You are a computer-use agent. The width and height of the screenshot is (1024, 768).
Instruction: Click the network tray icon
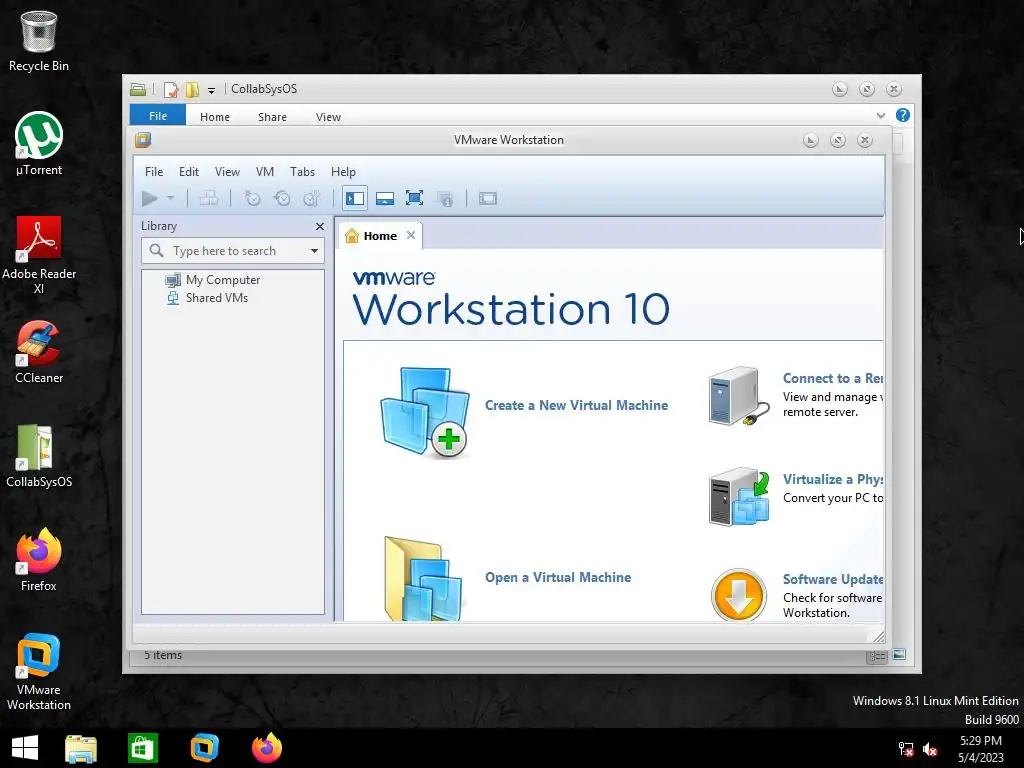pos(906,749)
